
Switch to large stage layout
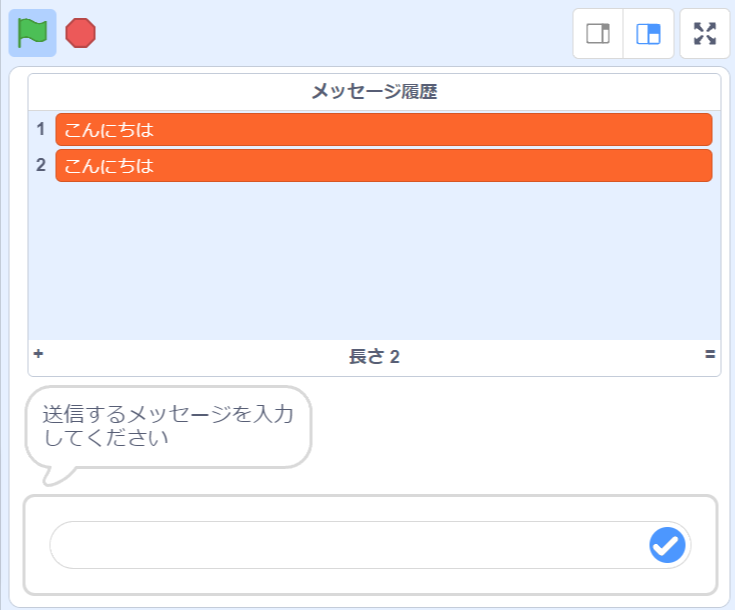click(x=648, y=34)
